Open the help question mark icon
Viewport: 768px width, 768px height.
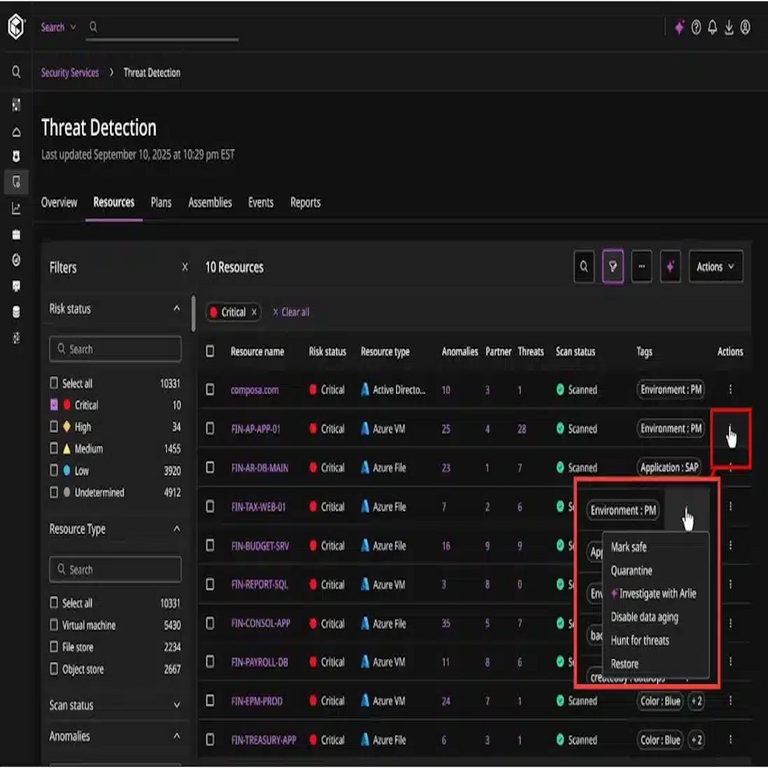tap(696, 28)
